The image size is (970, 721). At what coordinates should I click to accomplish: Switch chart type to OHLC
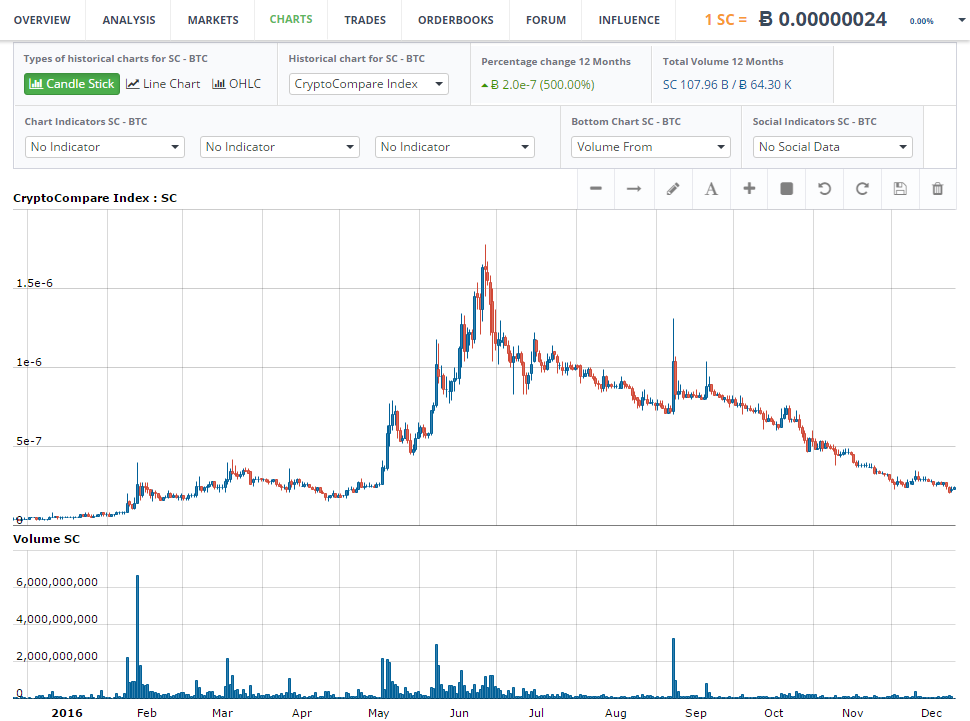(237, 84)
